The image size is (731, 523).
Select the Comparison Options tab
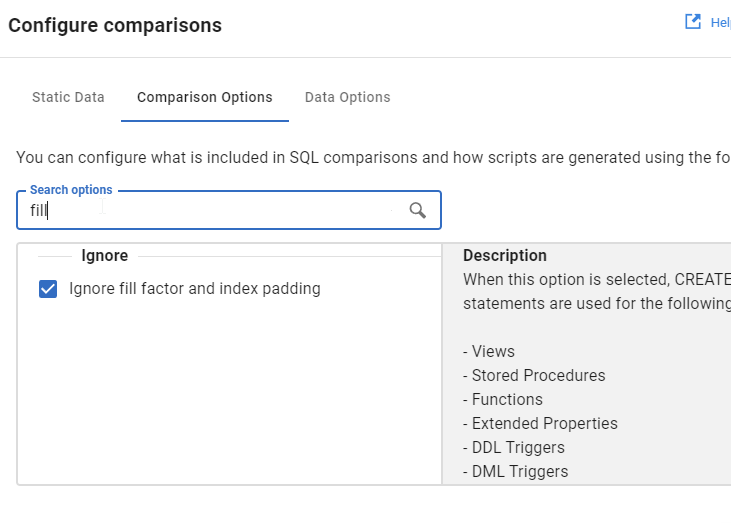point(205,97)
